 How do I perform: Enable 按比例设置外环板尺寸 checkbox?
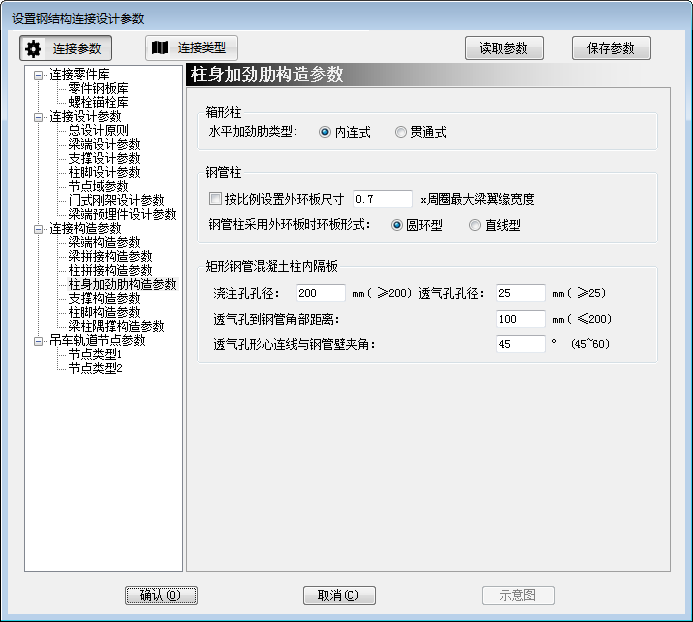tap(215, 199)
